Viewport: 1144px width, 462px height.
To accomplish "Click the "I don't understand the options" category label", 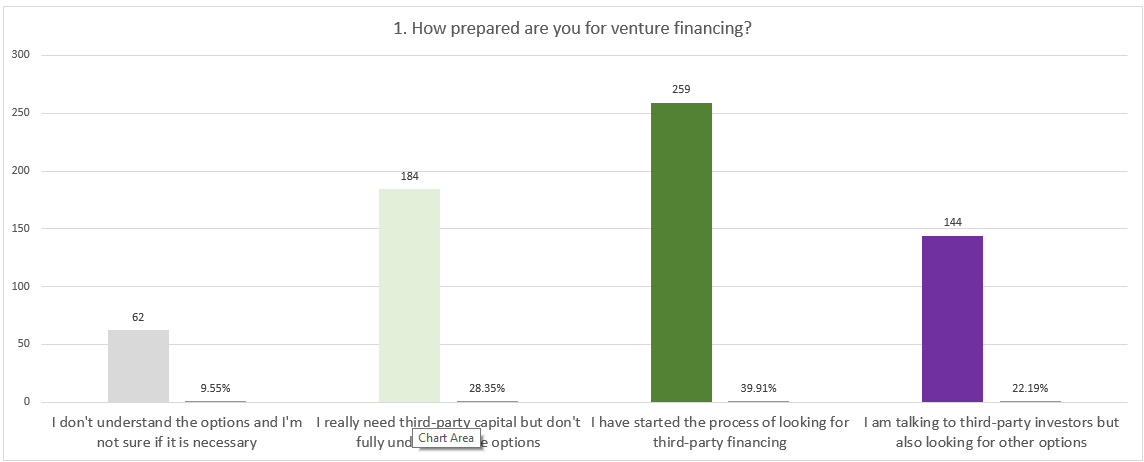I will pyautogui.click(x=178, y=432).
